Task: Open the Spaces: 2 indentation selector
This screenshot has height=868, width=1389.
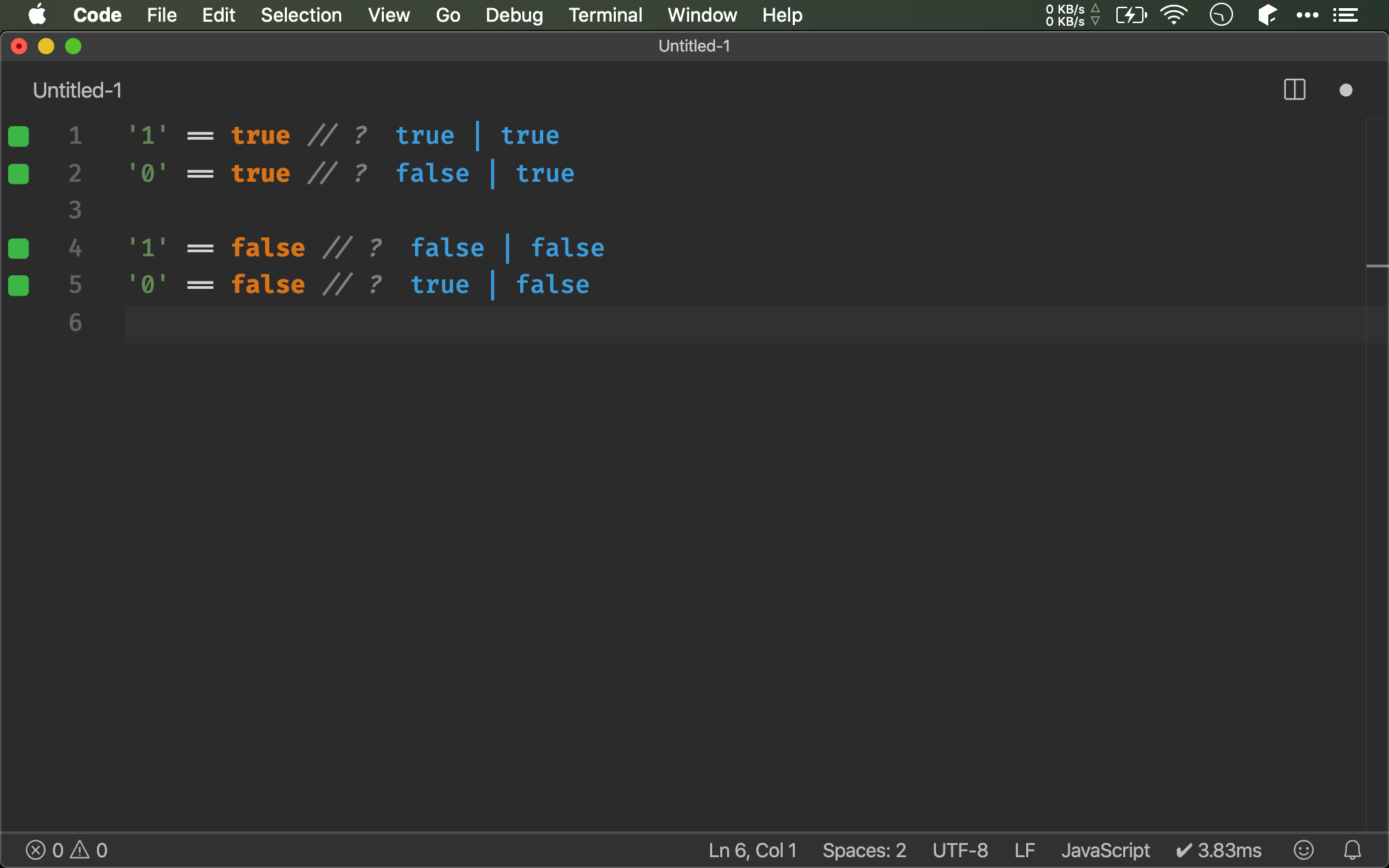Action: 863,850
